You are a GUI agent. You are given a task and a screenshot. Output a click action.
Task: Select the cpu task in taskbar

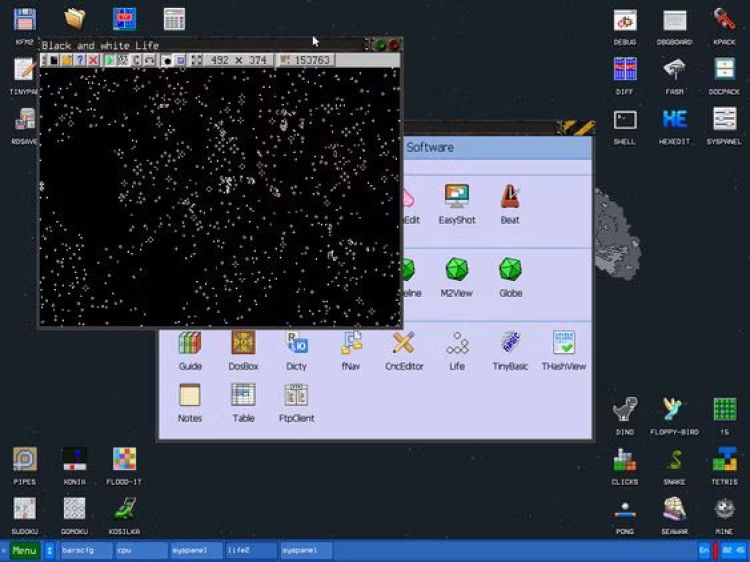[140, 551]
